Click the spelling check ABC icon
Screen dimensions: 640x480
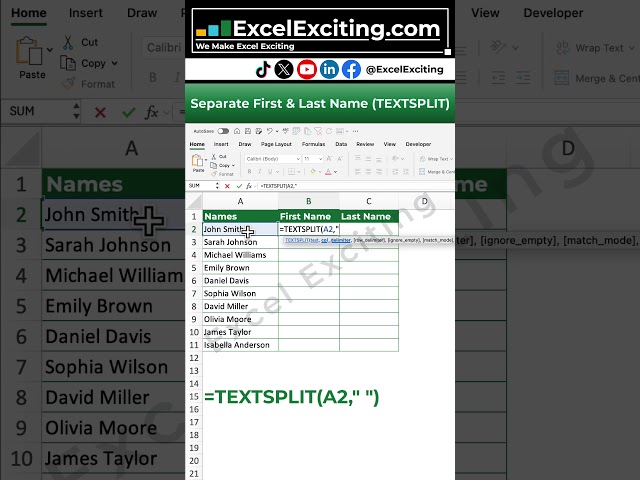(285, 131)
